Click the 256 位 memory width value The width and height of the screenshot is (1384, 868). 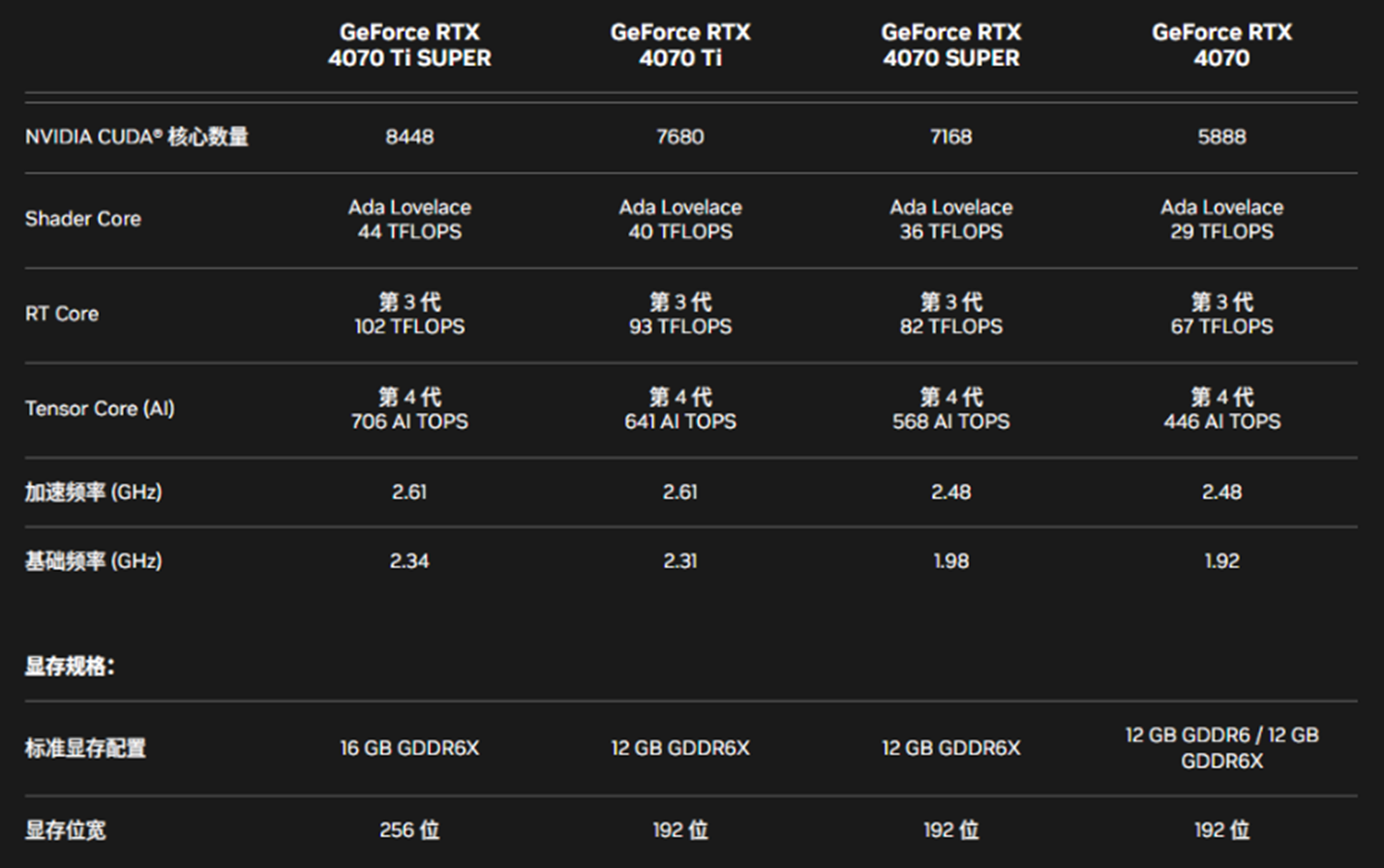click(x=409, y=830)
